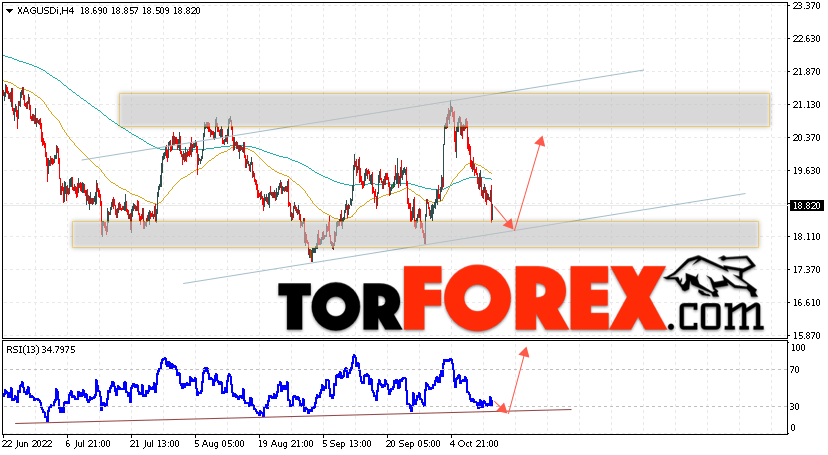Viewport: 828px width, 455px height.
Task: Click the RSI scale value 100
Action: [x=798, y=348]
